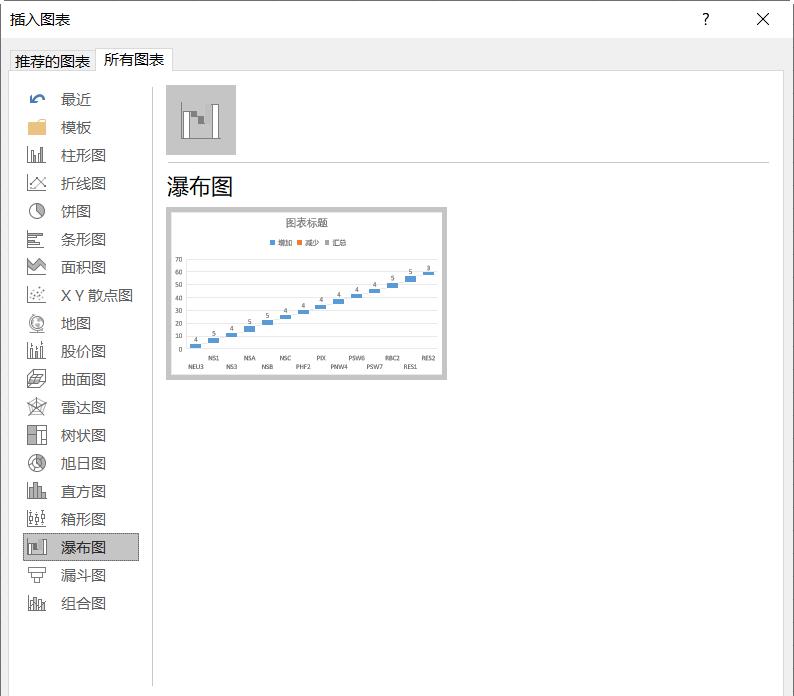Open the dialog help question mark
This screenshot has width=794, height=696.
(706, 19)
